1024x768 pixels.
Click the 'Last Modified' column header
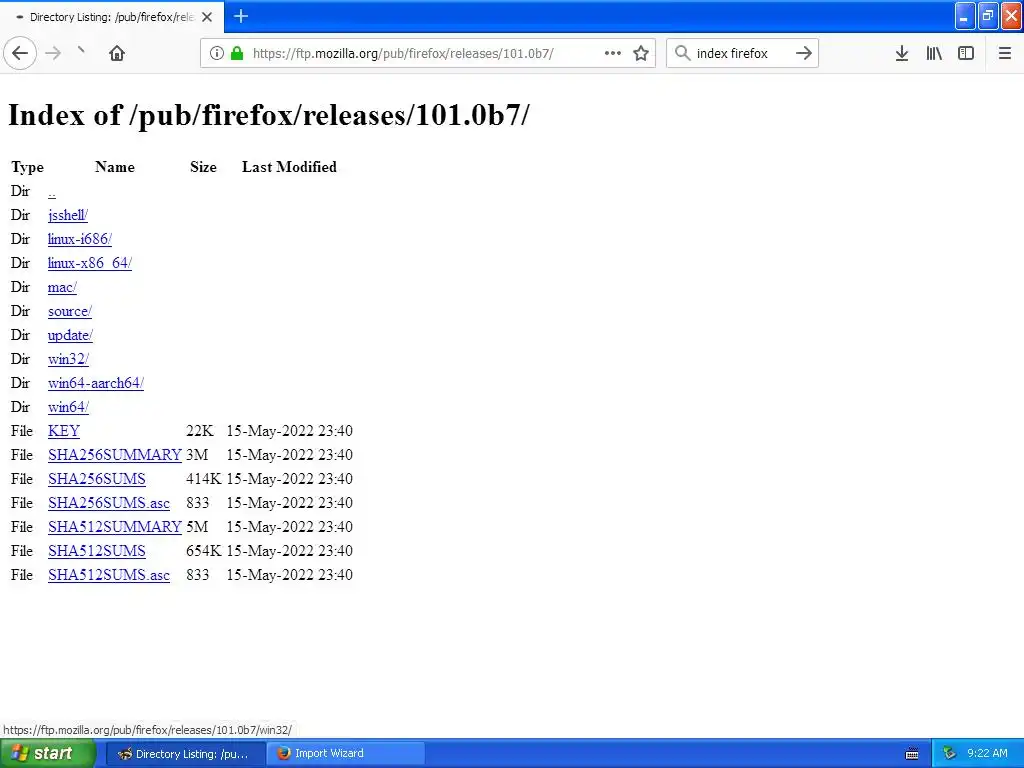(289, 167)
